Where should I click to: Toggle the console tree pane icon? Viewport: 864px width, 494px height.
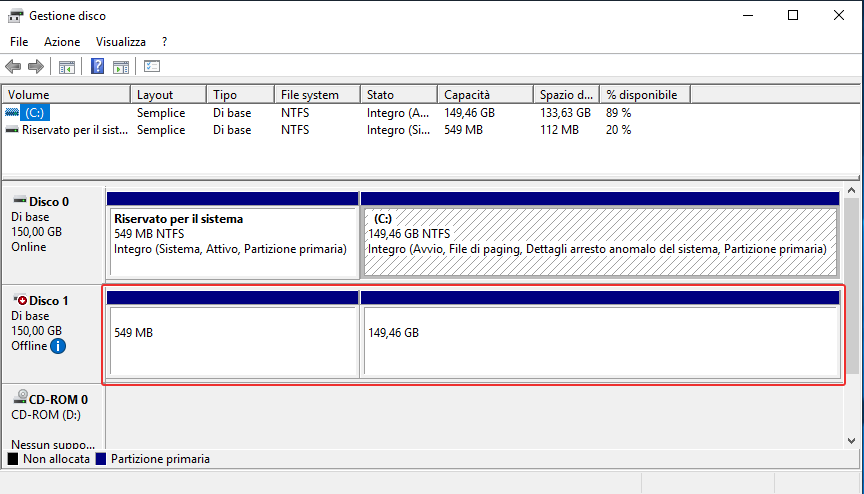67,67
